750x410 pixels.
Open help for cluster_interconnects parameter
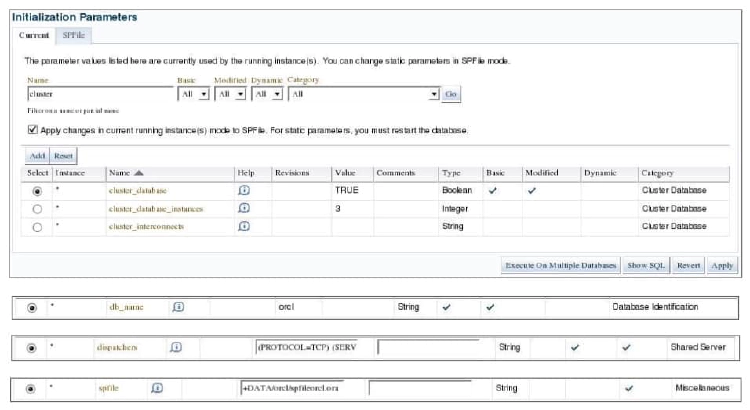[x=244, y=226]
